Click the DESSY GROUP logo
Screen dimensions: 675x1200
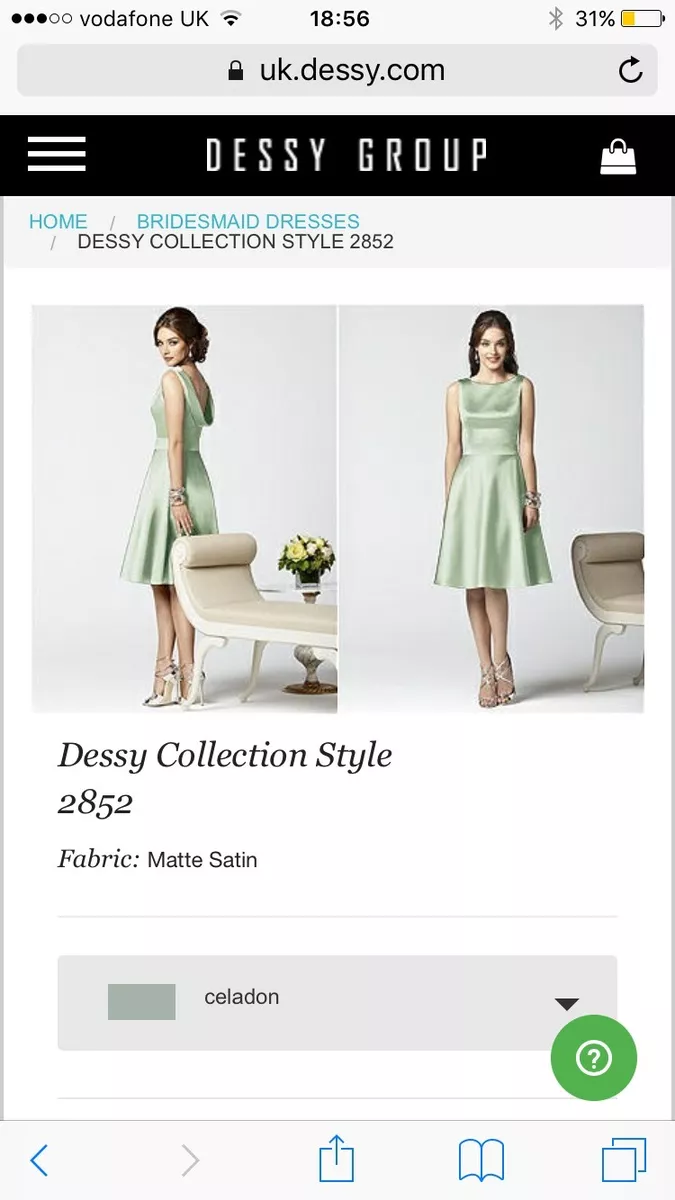coord(347,156)
